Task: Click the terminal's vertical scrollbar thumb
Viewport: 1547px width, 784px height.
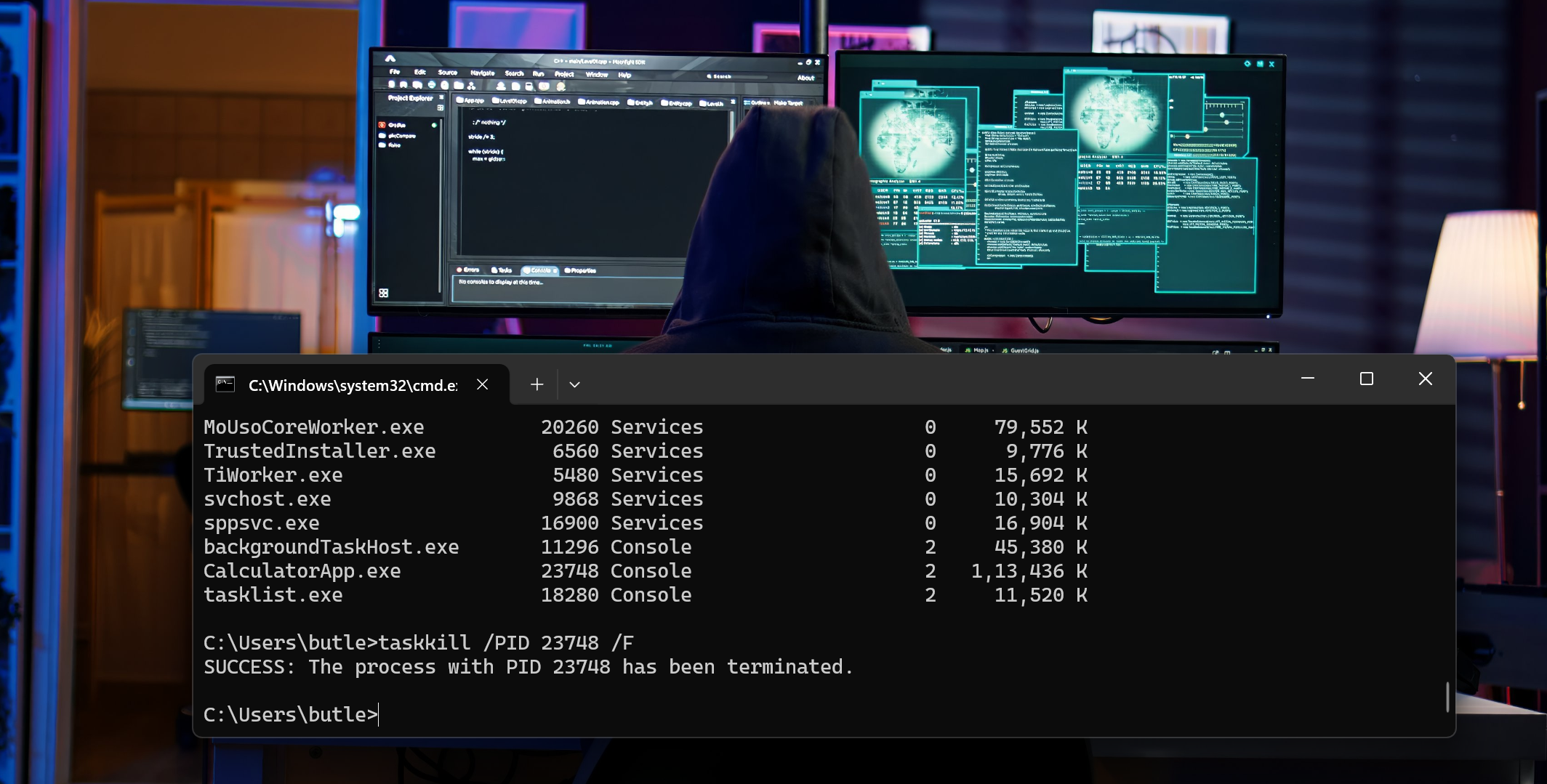Action: click(1447, 696)
